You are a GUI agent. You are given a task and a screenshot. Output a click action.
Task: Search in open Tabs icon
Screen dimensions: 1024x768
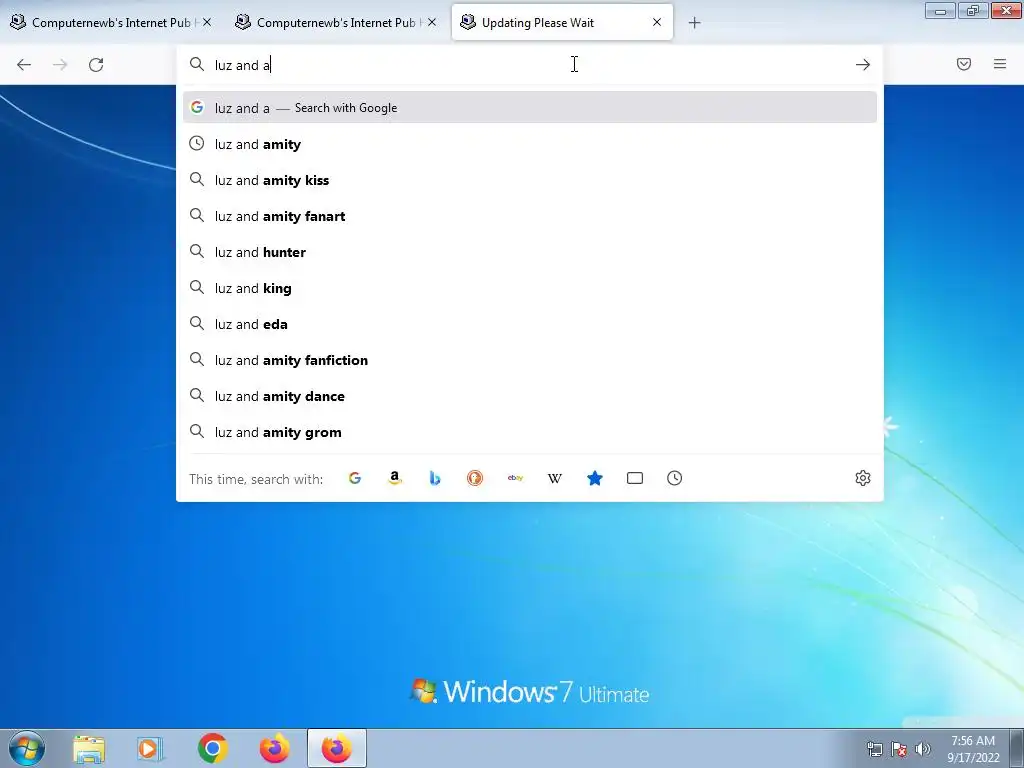635,478
